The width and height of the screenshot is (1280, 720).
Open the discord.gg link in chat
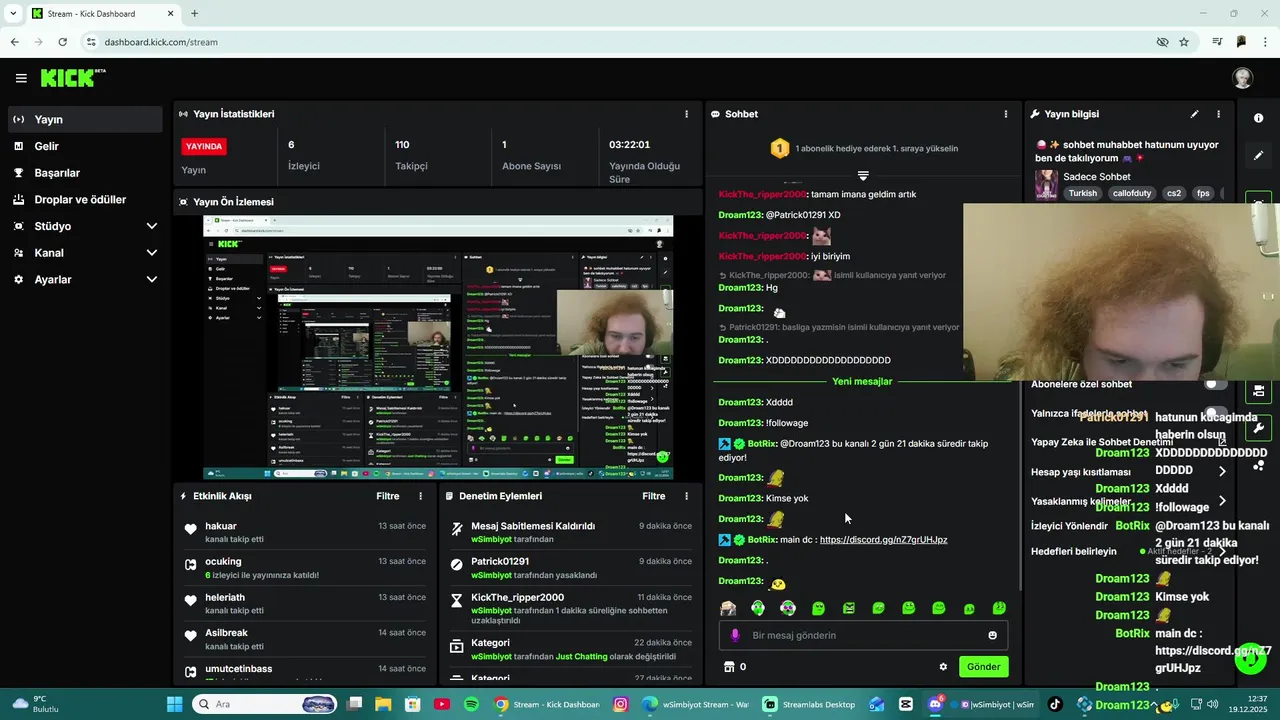(x=883, y=540)
